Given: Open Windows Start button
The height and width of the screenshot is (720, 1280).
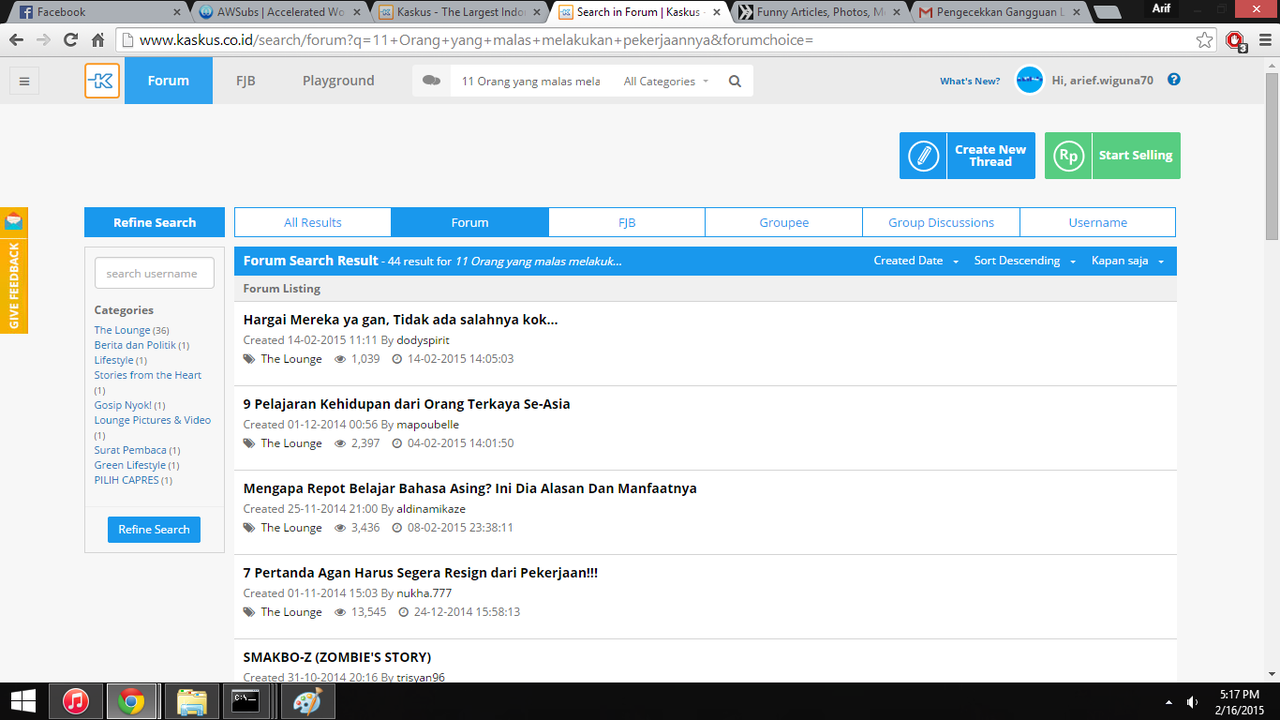Looking at the screenshot, I should (x=24, y=701).
